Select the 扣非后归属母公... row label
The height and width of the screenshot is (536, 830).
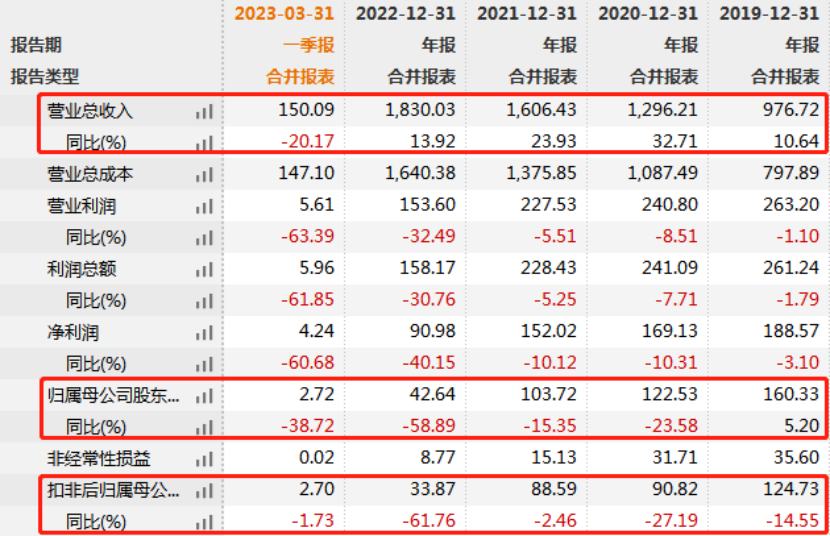113,490
